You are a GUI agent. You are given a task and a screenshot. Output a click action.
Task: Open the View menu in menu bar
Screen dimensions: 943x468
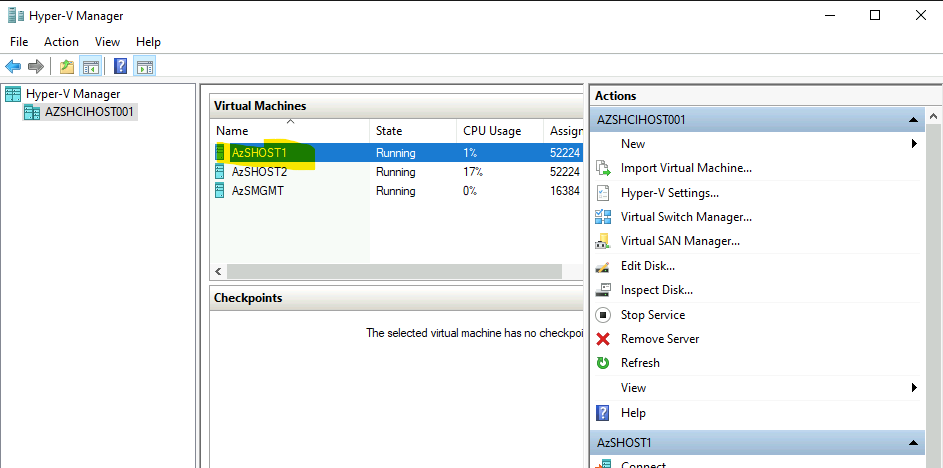(108, 42)
